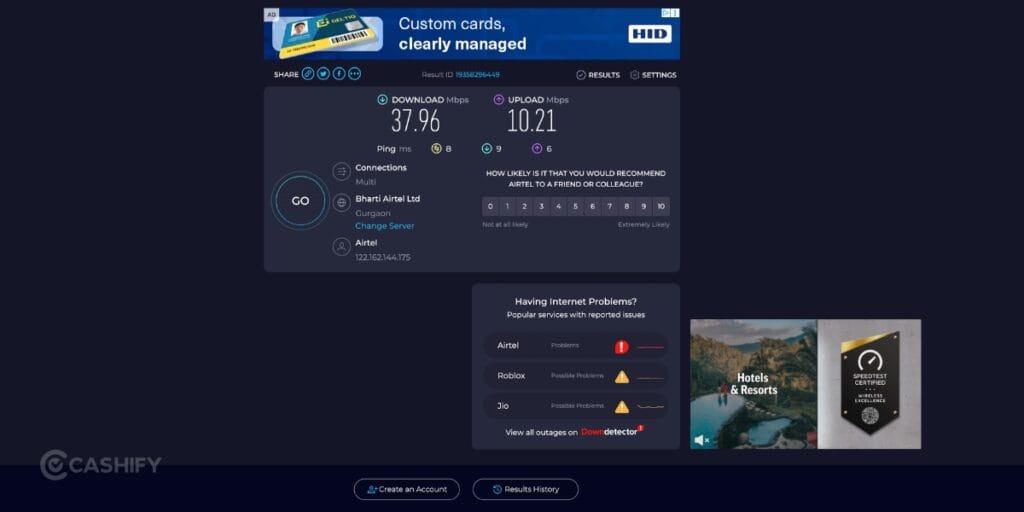Click Create an Account button
Image resolution: width=1024 pixels, height=512 pixels.
coord(407,489)
